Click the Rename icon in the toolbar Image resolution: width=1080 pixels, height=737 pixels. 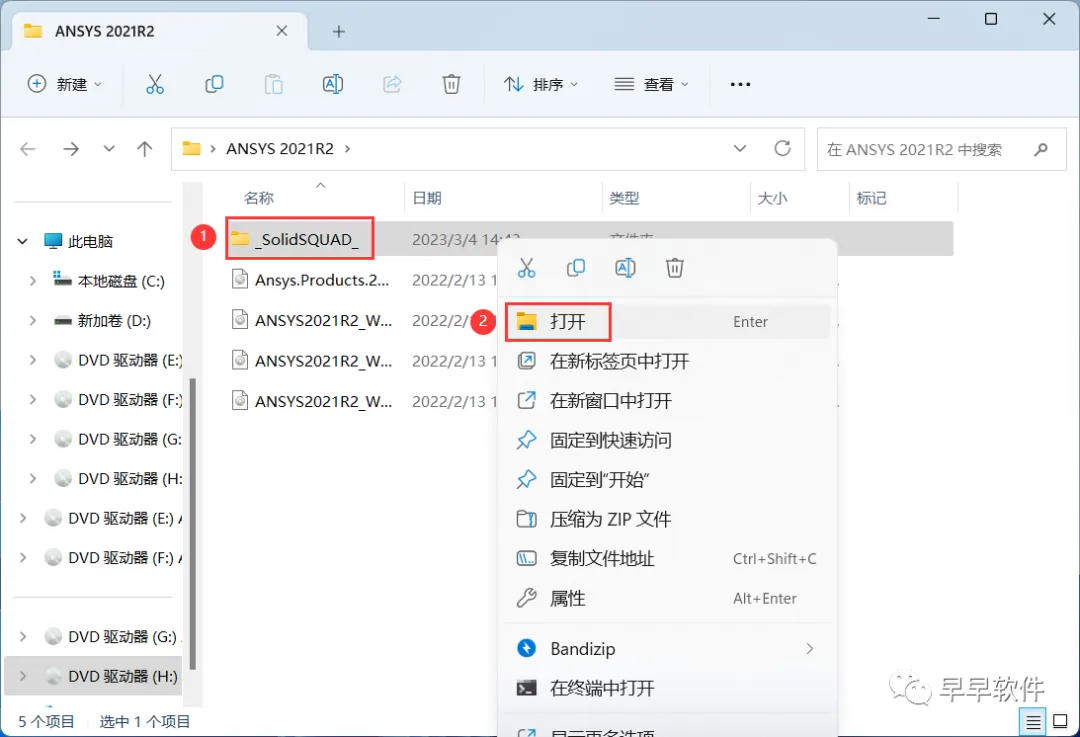(333, 84)
